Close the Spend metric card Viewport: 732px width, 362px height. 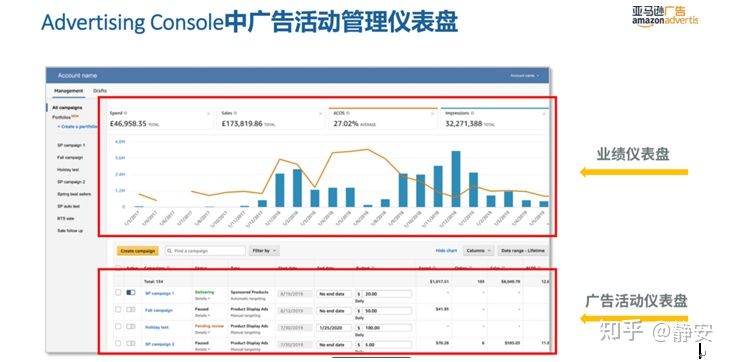[x=208, y=114]
